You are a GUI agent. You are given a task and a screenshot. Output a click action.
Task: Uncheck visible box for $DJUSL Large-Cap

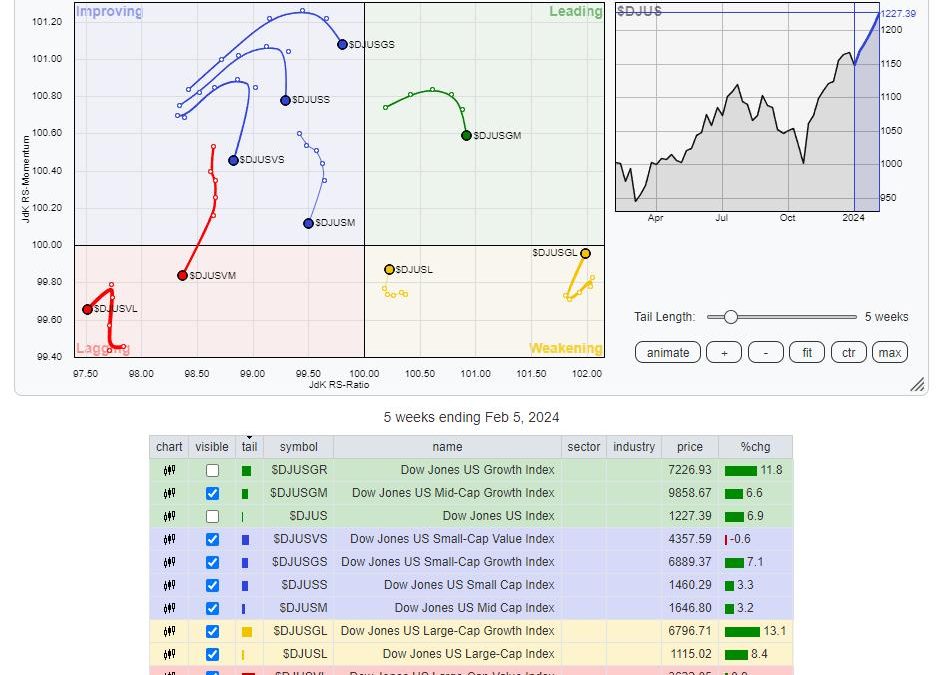coord(212,654)
